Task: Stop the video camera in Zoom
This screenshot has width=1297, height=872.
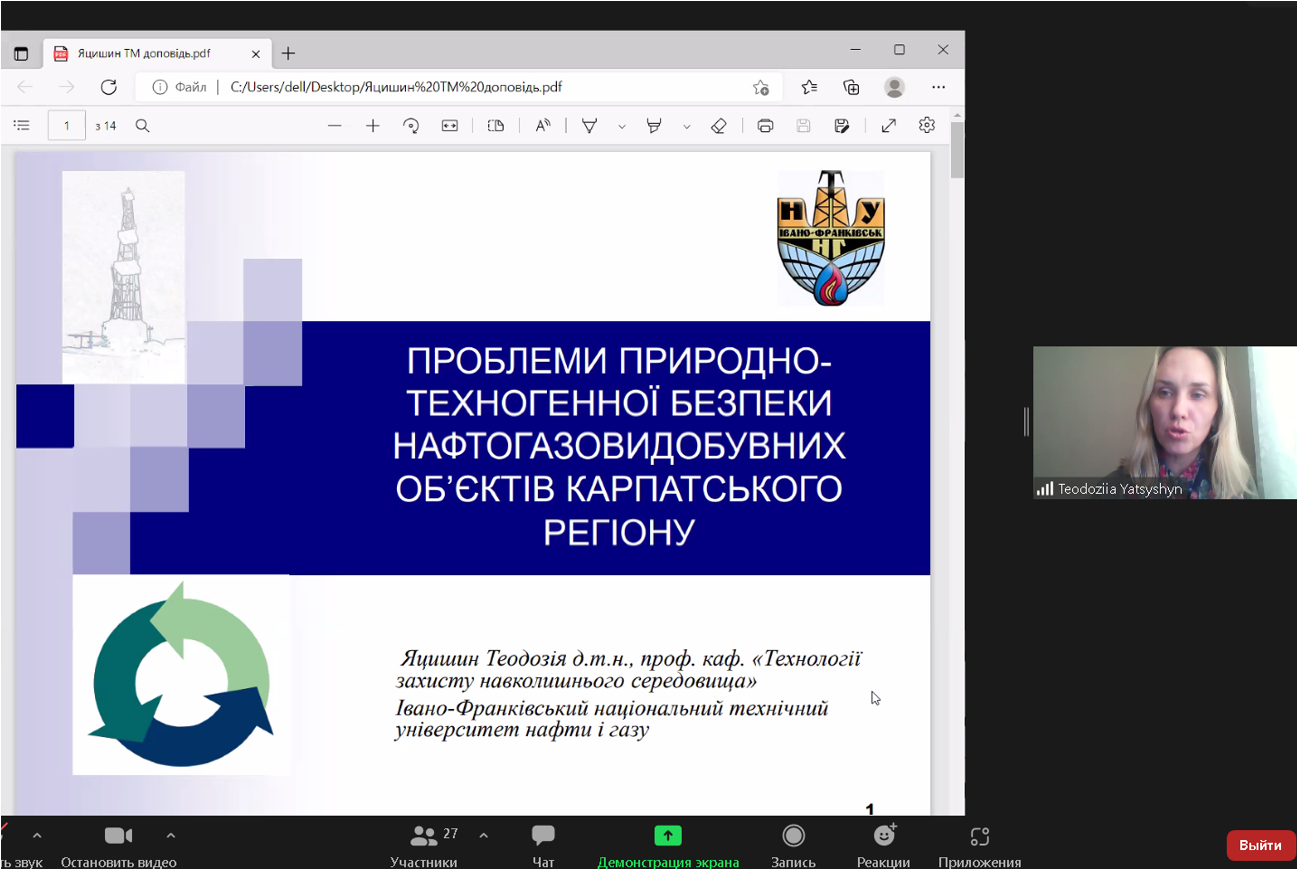Action: click(118, 845)
